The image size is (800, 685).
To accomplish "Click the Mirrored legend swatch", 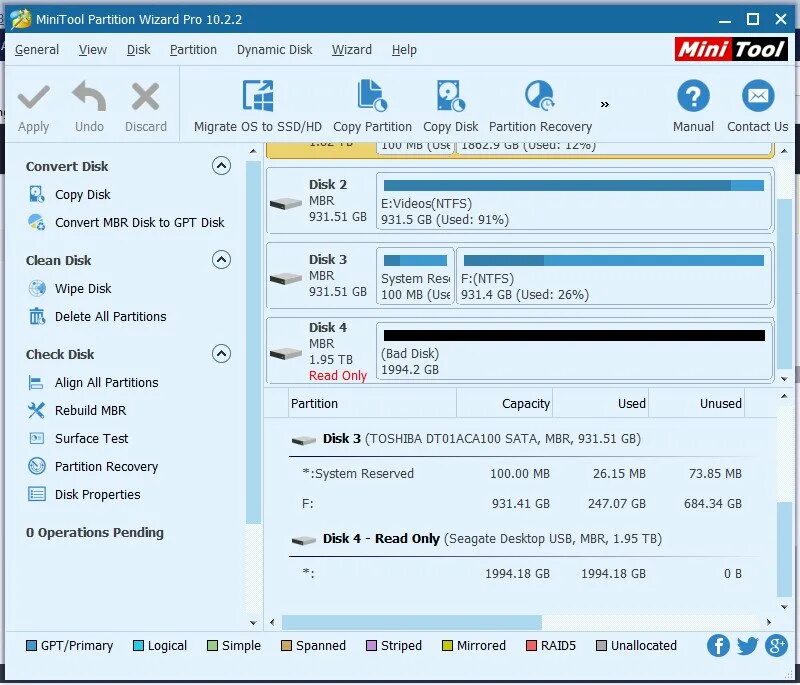I will 447,646.
